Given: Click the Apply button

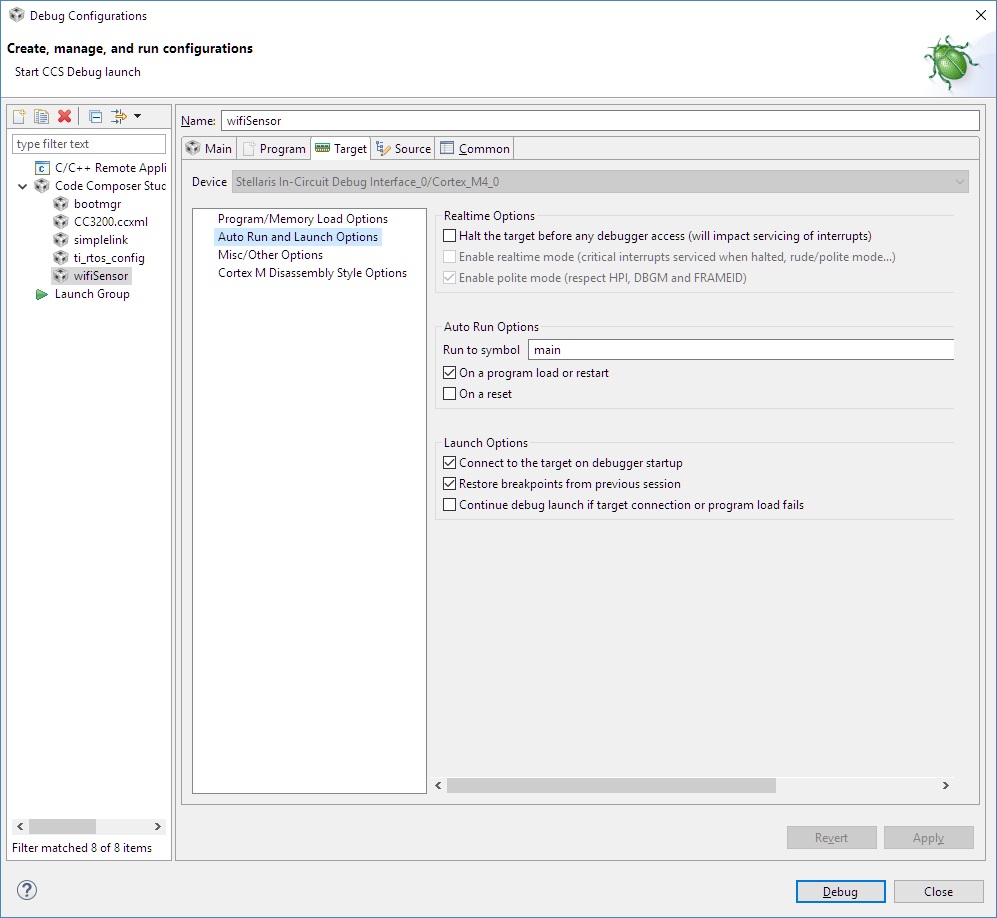Looking at the screenshot, I should click(928, 838).
